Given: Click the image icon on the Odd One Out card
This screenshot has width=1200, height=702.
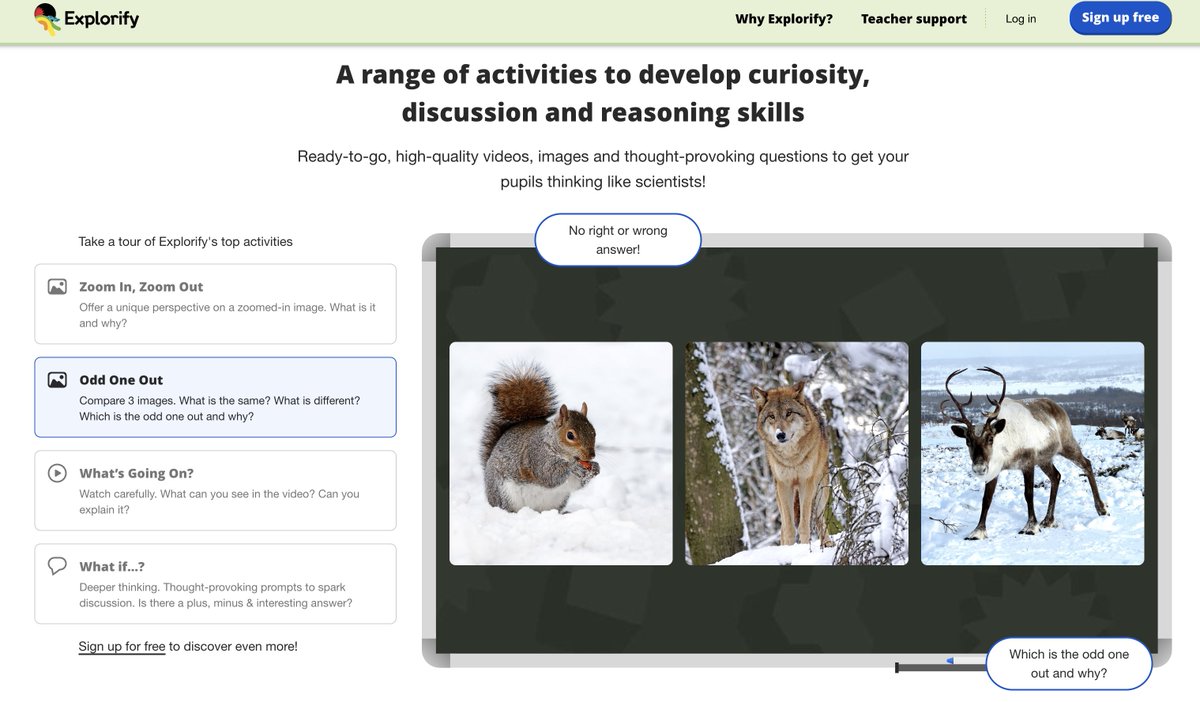Looking at the screenshot, I should pyautogui.click(x=58, y=378).
